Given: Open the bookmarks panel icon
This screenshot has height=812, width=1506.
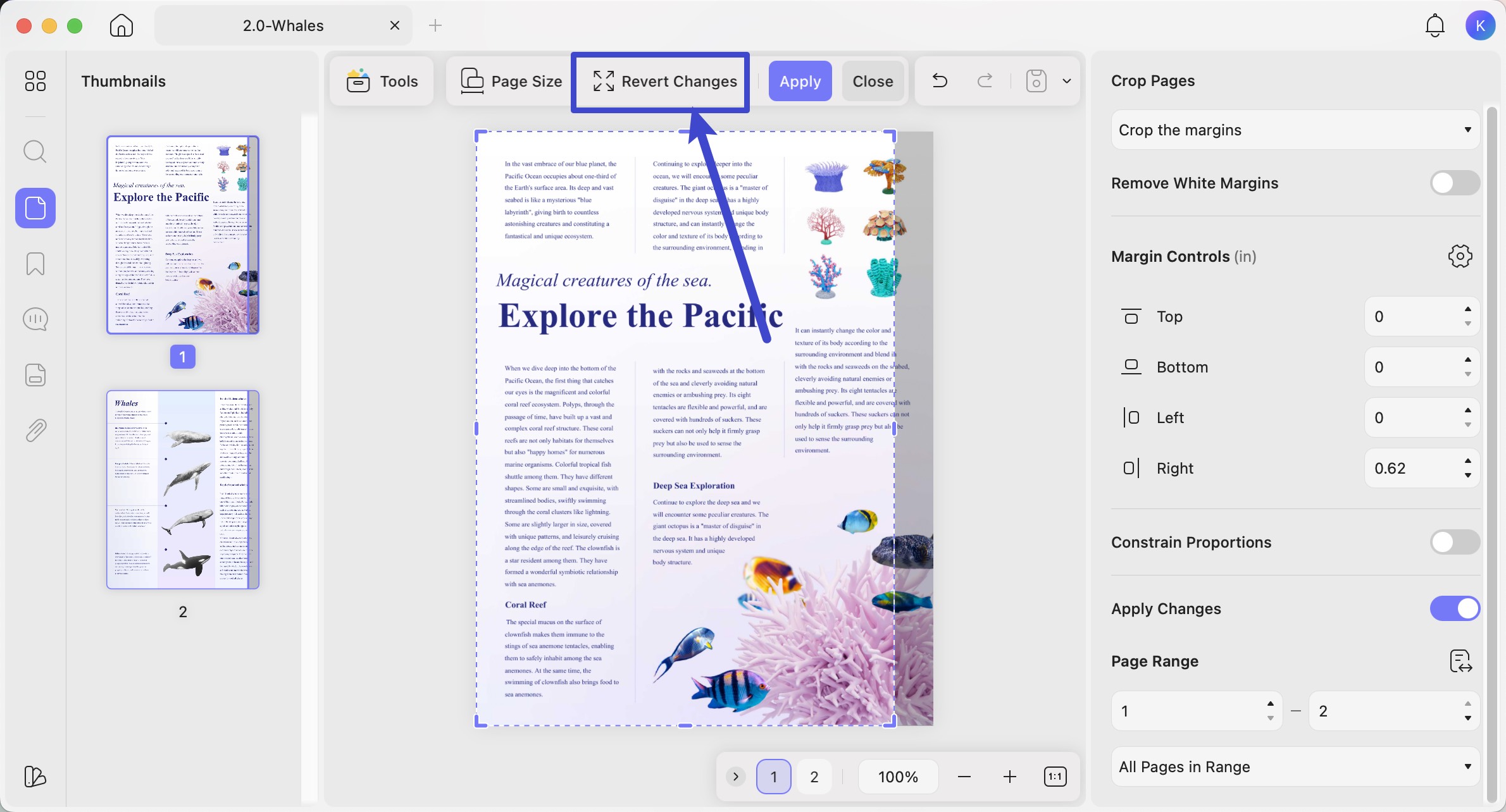Looking at the screenshot, I should coord(35,264).
